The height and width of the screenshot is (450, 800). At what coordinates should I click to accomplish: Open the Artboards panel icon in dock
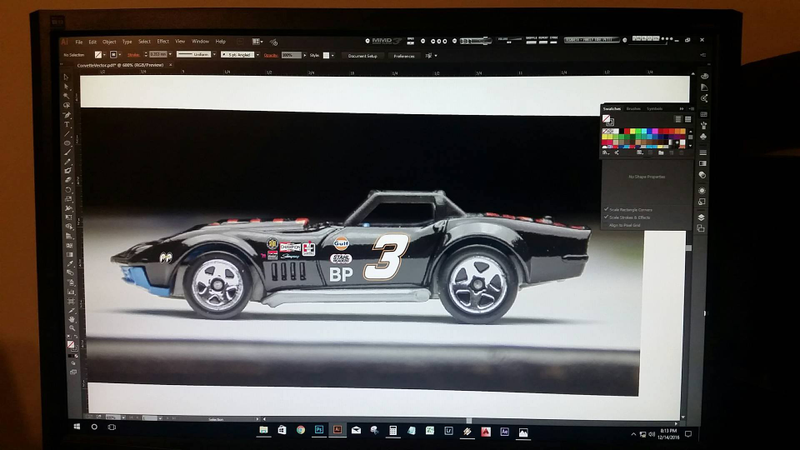pyautogui.click(x=702, y=229)
